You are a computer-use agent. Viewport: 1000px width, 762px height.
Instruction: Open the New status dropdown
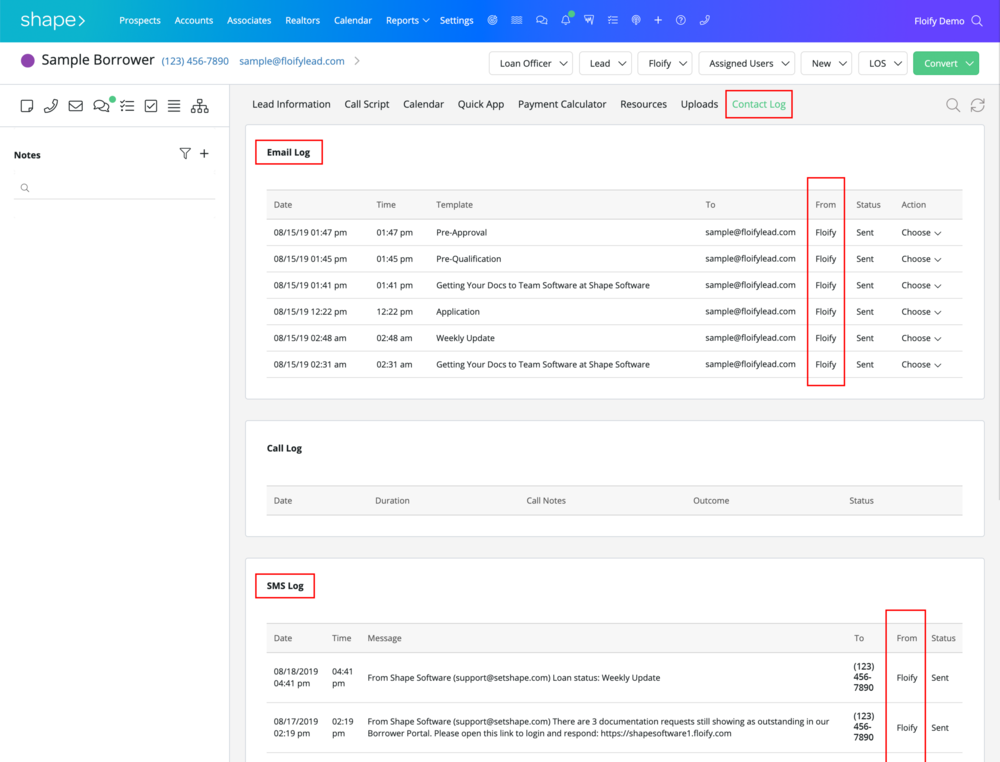point(827,63)
